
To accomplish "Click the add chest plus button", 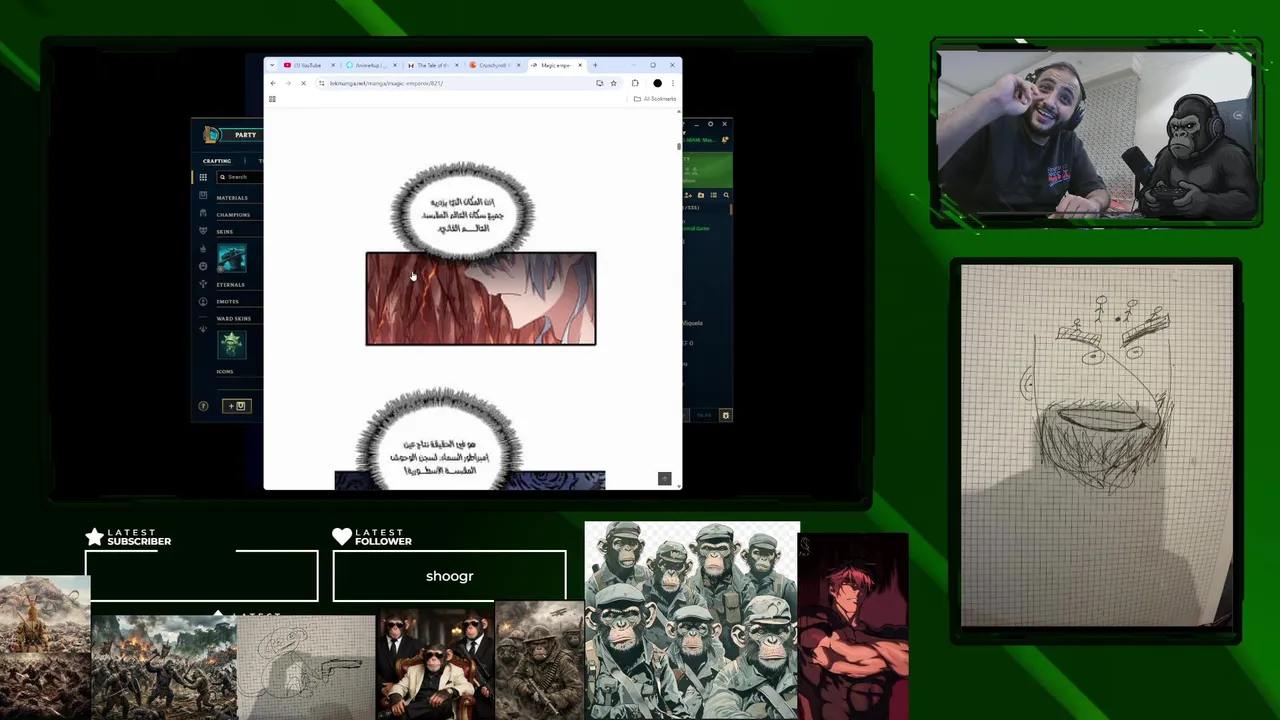I will (x=237, y=406).
